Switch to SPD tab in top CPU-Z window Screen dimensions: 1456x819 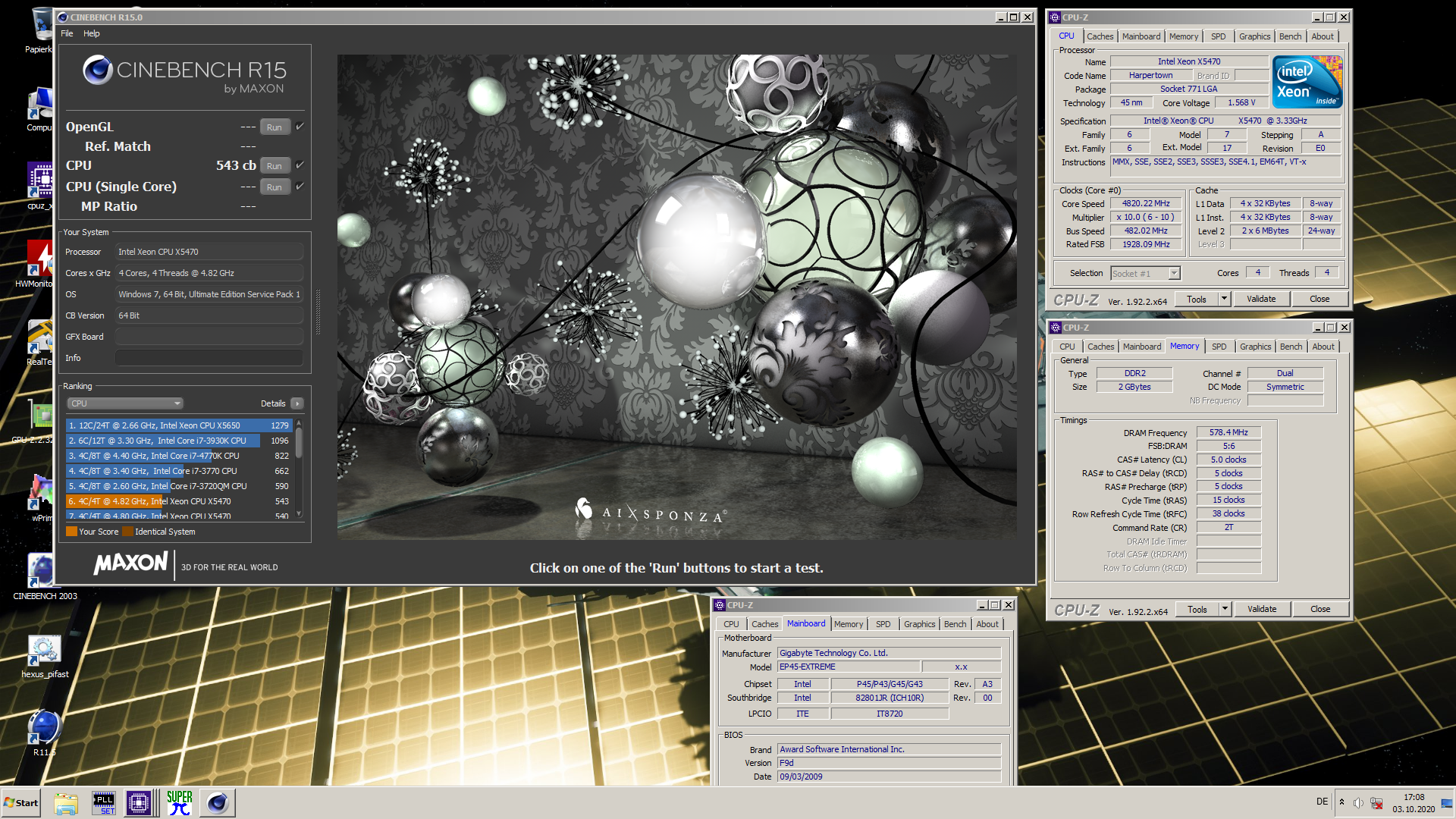[1218, 36]
